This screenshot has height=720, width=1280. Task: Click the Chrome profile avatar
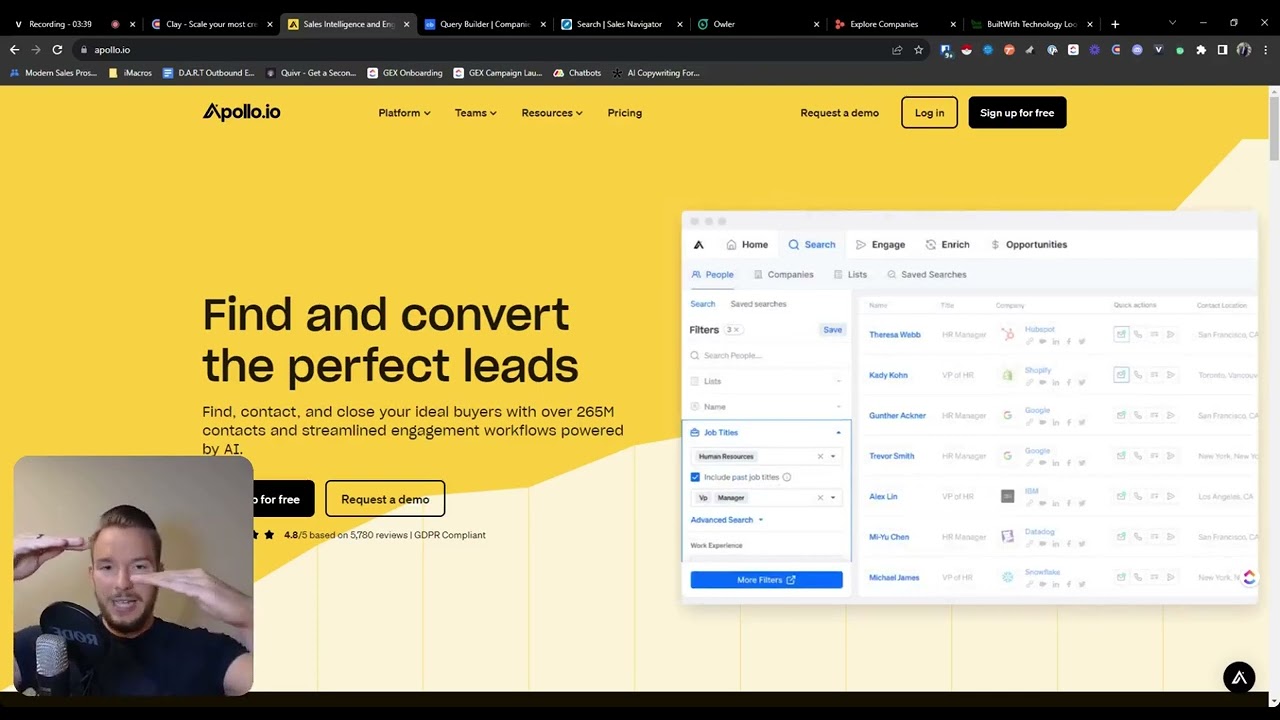[x=1244, y=49]
